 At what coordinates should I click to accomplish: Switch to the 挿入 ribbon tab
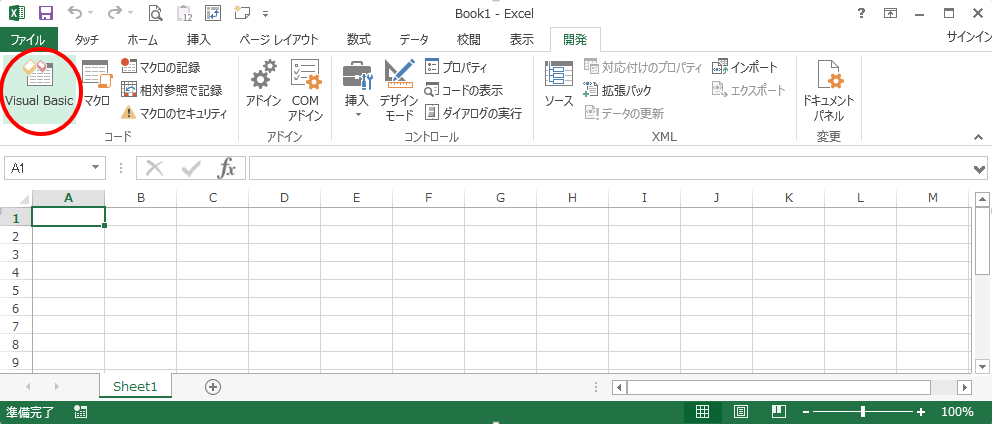coord(199,39)
